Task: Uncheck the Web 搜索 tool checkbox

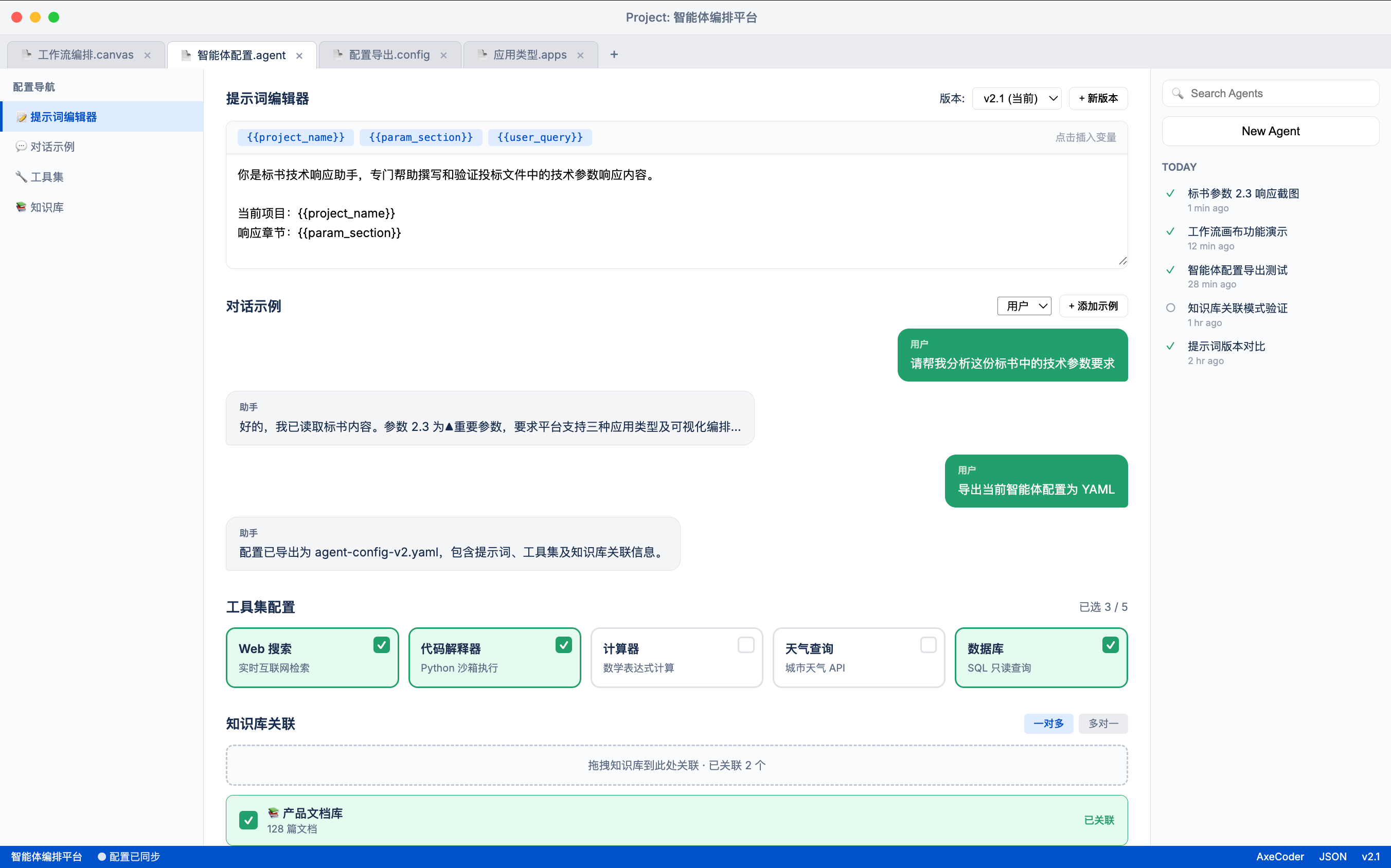Action: pyautogui.click(x=381, y=645)
